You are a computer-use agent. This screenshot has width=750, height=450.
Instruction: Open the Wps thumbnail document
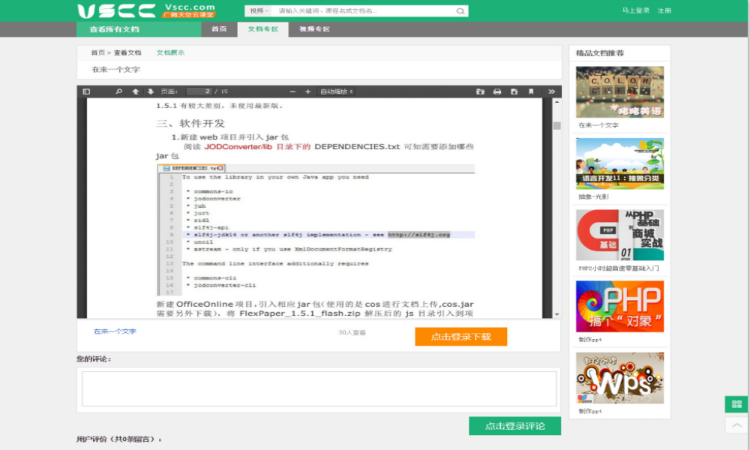point(619,378)
